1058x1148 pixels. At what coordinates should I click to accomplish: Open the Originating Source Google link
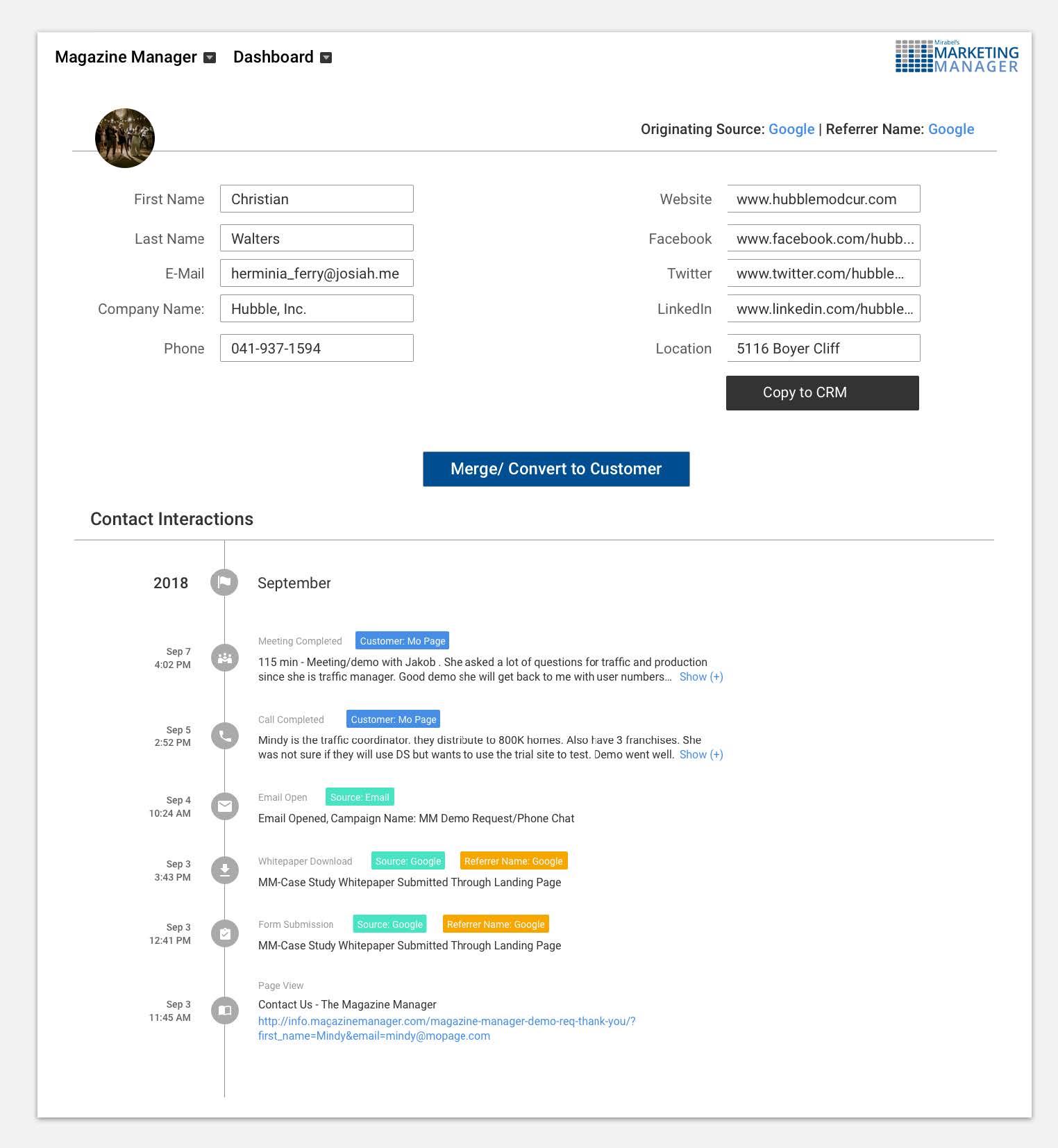791,129
